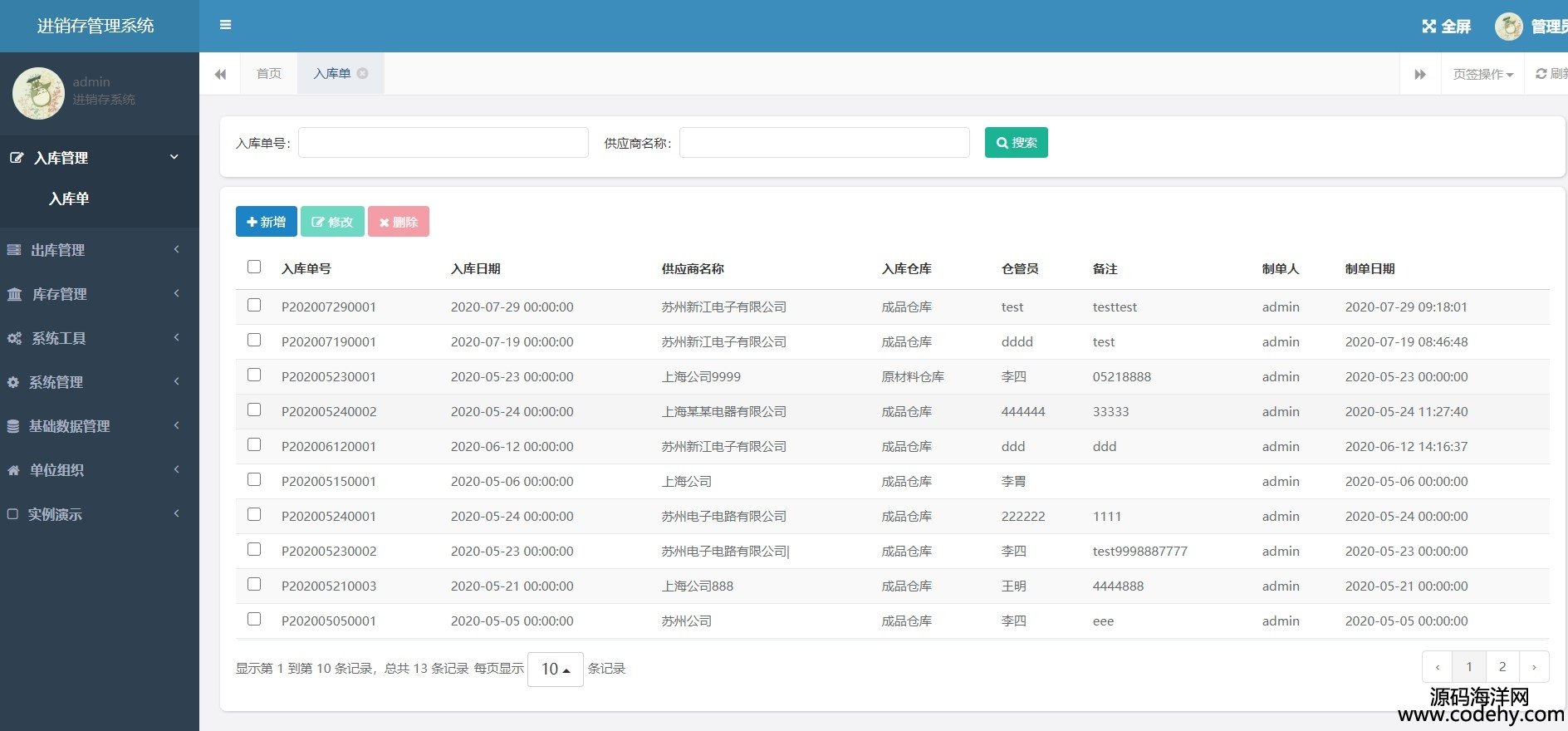
Task: Focus the 供应商名称 input field
Action: point(824,142)
